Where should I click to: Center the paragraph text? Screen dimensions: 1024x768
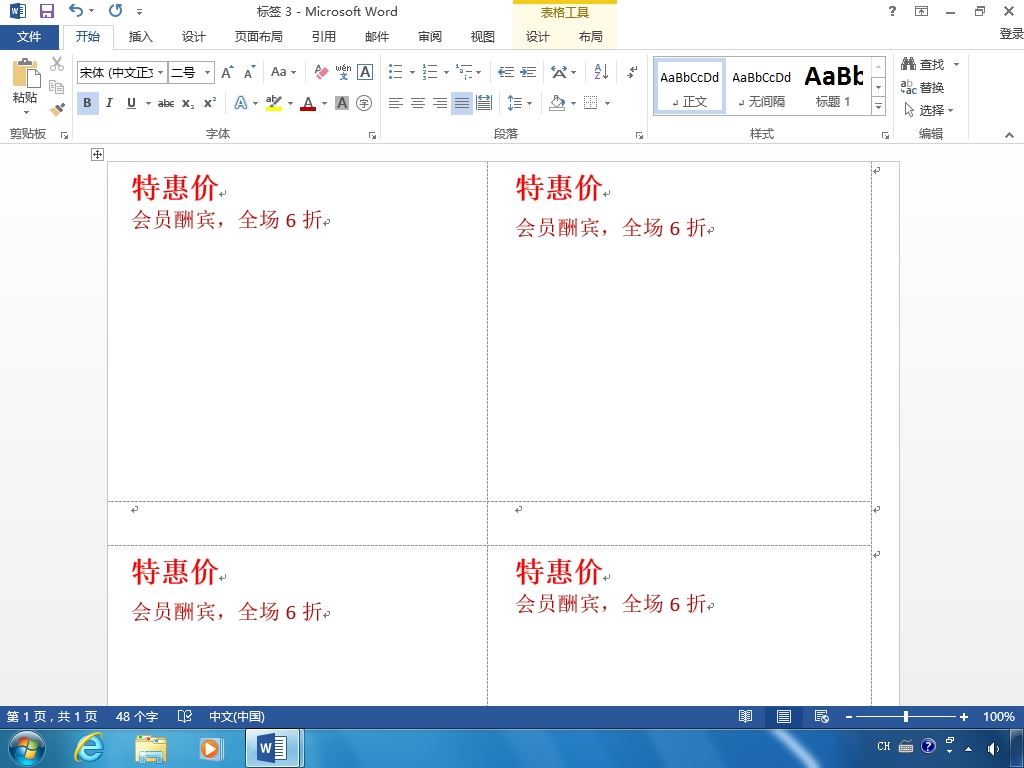tap(417, 103)
